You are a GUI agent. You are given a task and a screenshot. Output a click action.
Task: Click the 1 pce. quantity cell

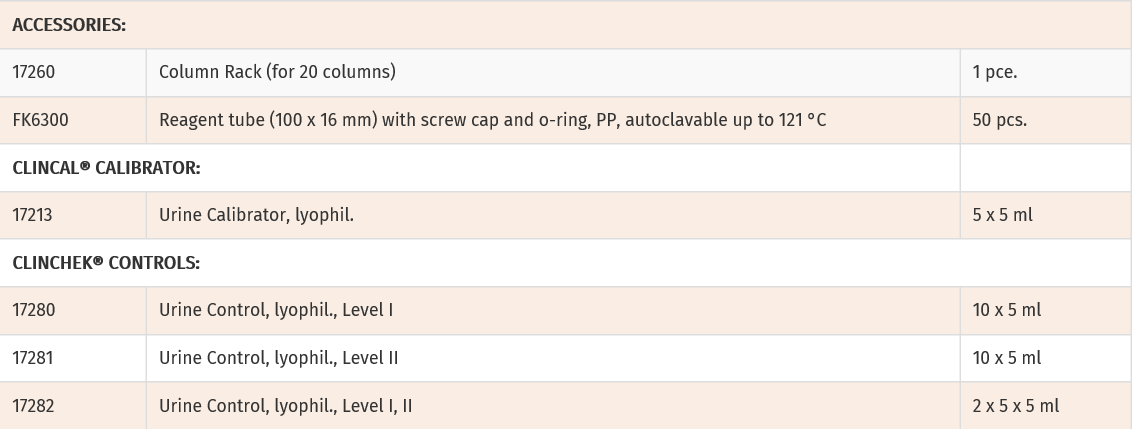click(994, 72)
